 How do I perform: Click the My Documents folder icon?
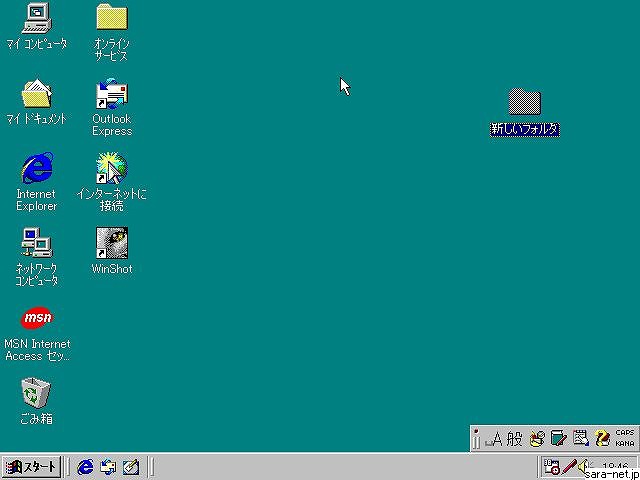coord(37,94)
